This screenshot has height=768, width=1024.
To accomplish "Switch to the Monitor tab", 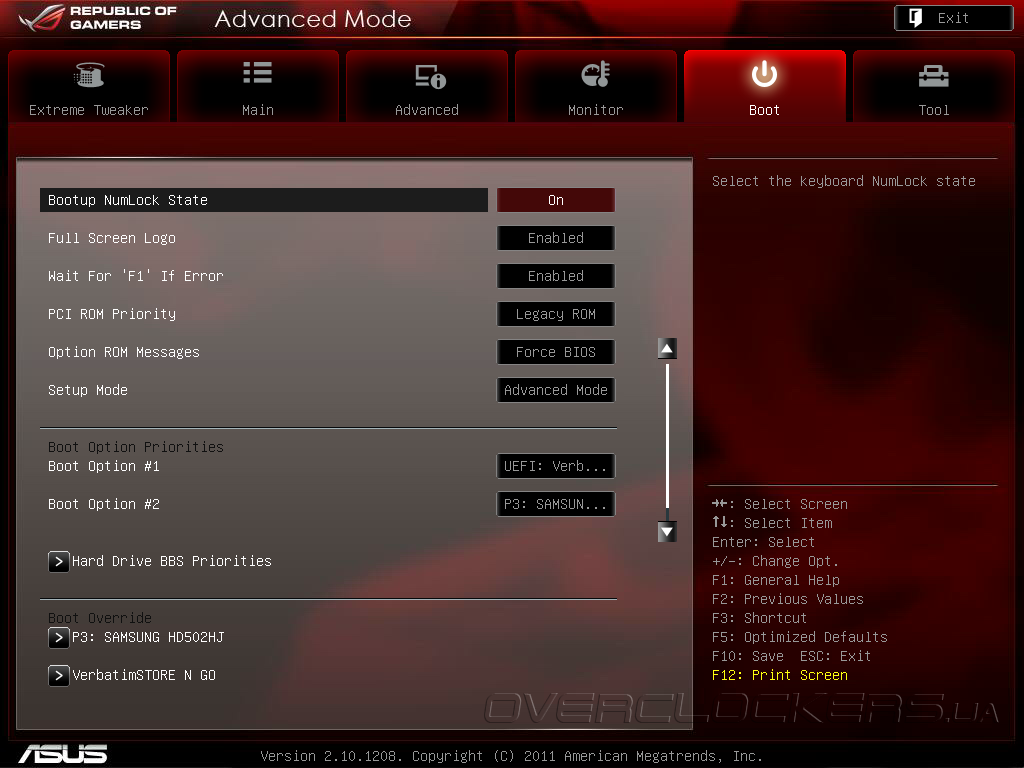I will pyautogui.click(x=596, y=86).
